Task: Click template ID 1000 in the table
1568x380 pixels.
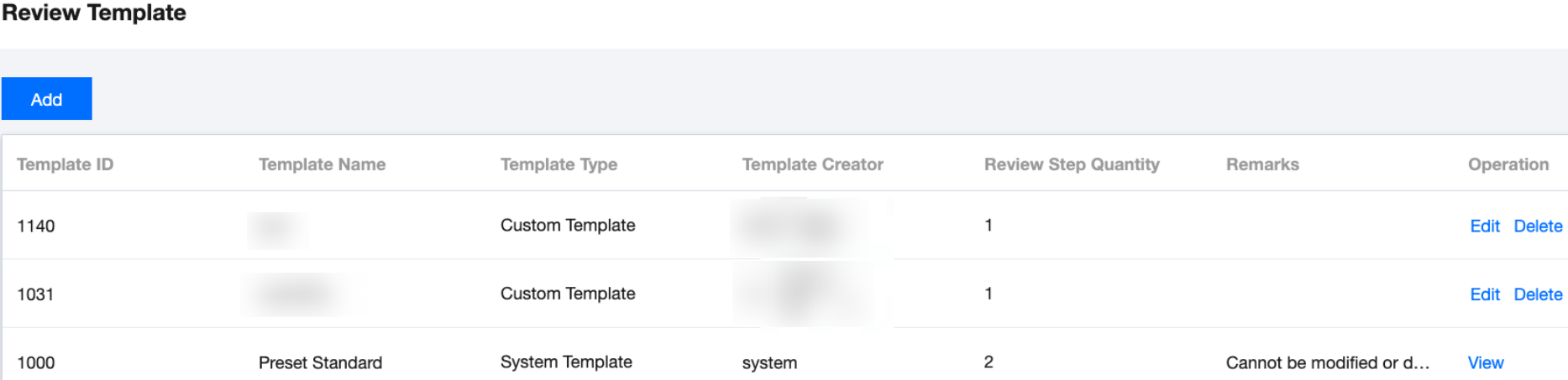Action: [35, 362]
